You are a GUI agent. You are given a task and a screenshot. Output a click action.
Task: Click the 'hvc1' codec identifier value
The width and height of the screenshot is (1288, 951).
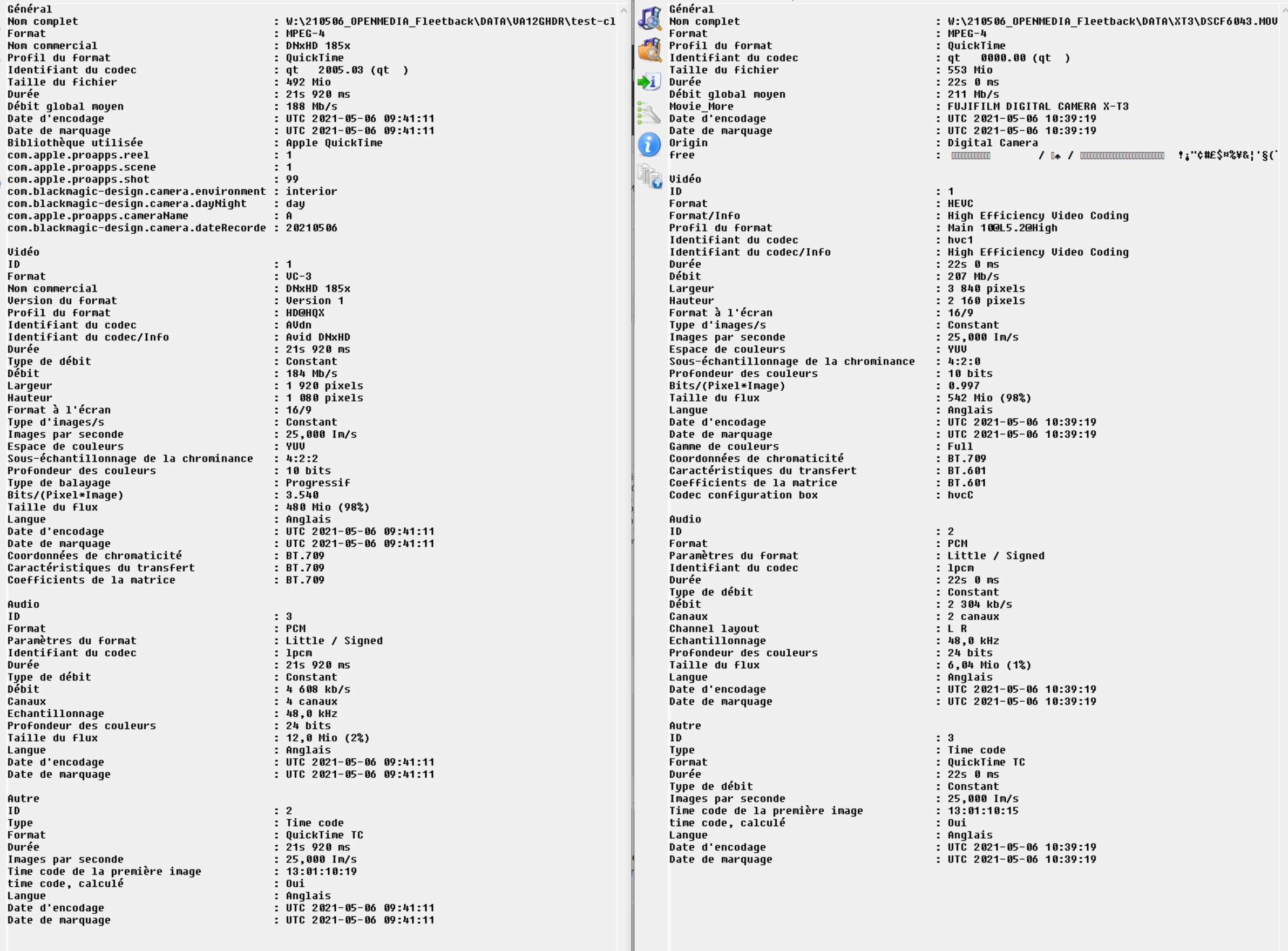pos(960,240)
